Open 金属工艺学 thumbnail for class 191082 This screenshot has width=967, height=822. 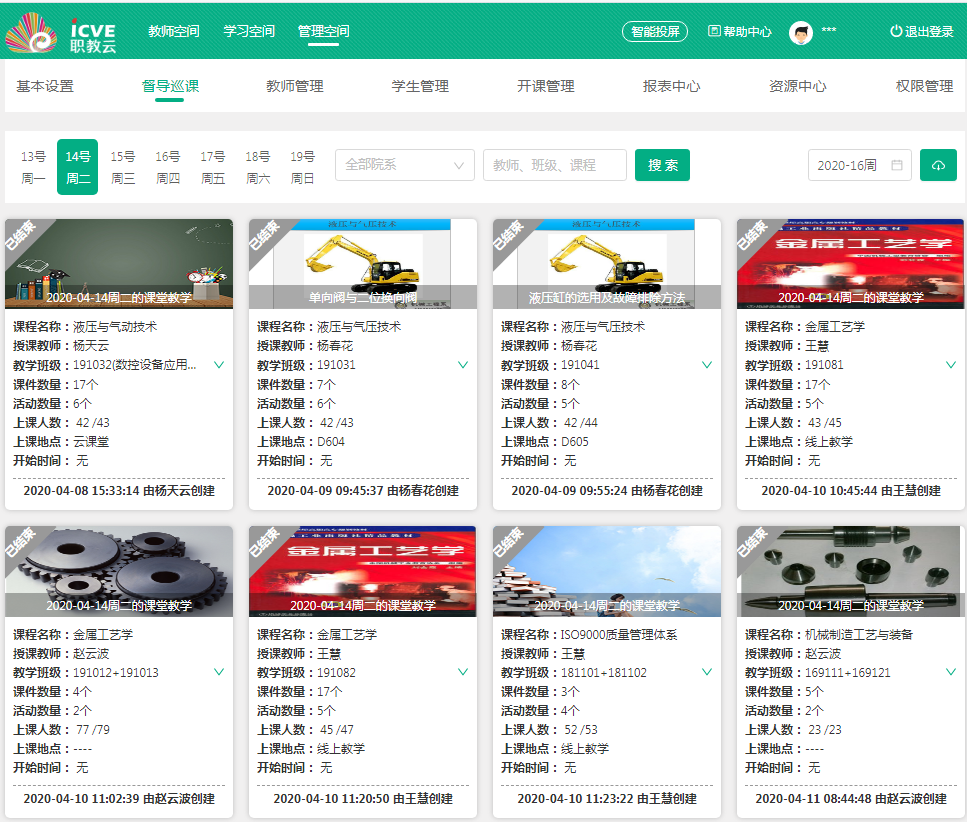click(363, 572)
